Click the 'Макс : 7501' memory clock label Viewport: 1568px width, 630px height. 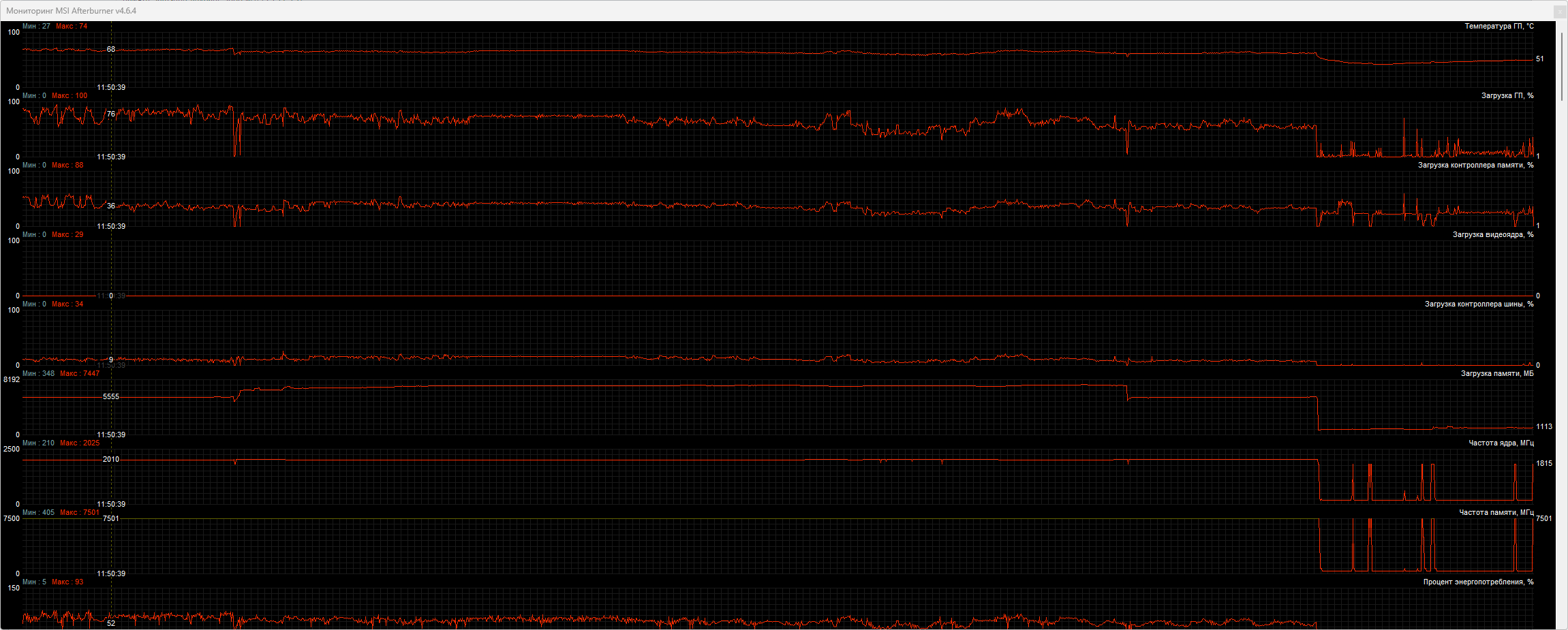[80, 513]
